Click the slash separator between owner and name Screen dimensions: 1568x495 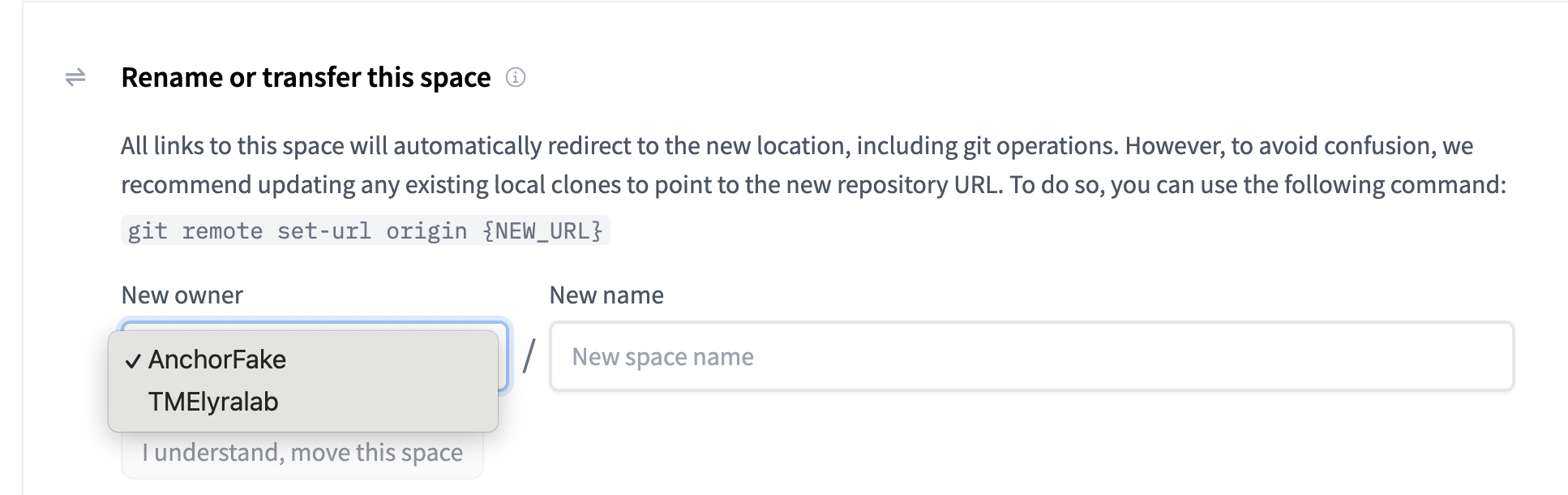click(529, 356)
